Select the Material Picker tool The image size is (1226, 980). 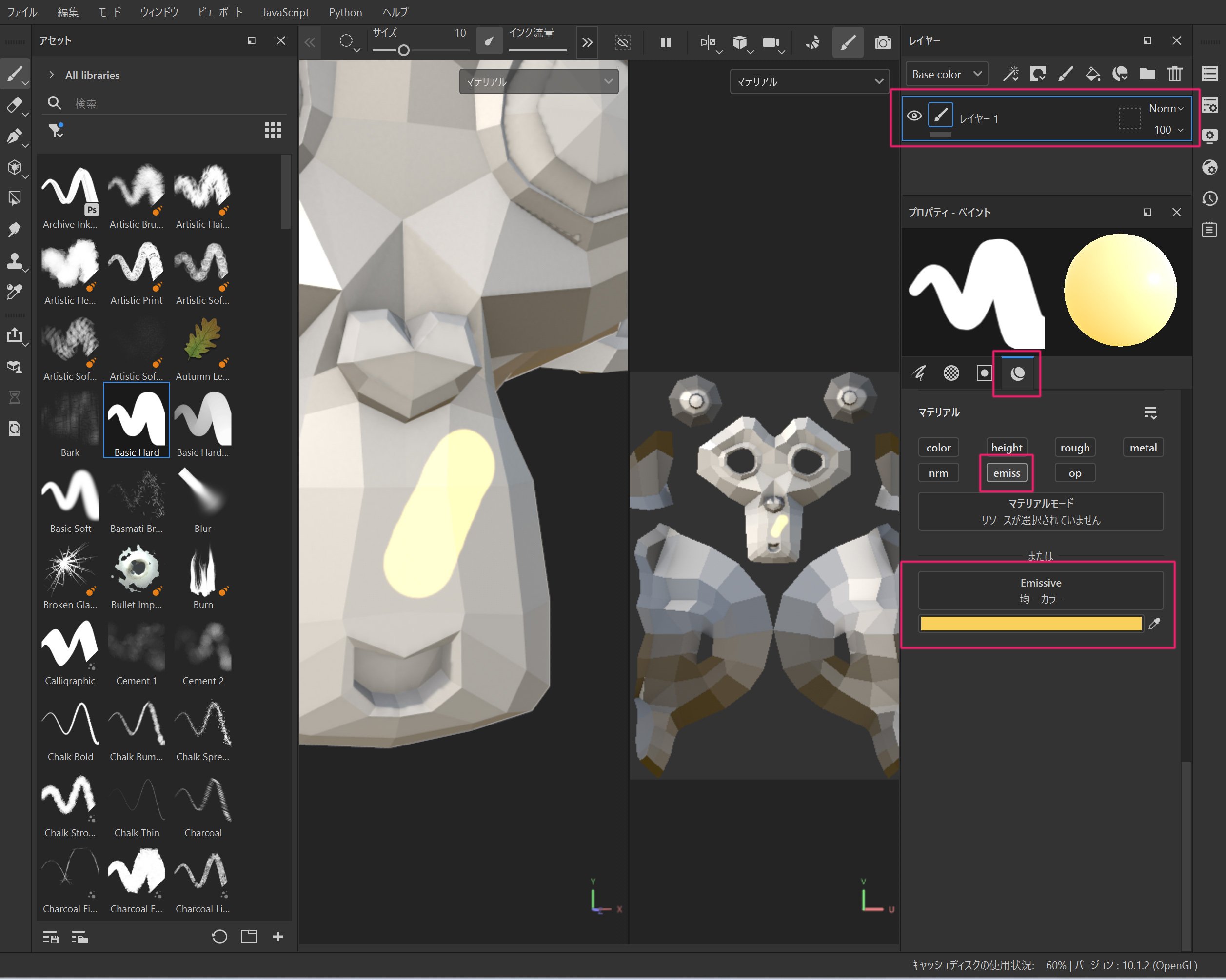coord(15,292)
